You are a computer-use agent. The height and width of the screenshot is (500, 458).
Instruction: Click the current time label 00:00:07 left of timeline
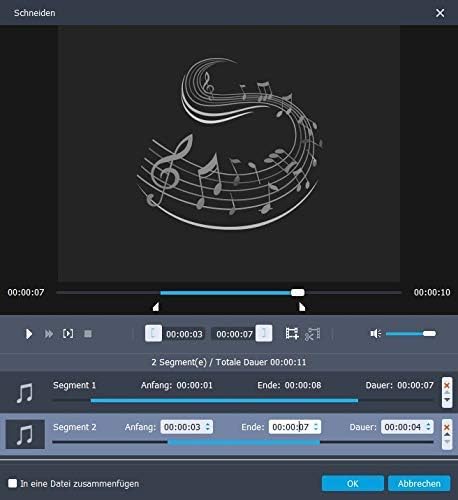click(x=26, y=293)
